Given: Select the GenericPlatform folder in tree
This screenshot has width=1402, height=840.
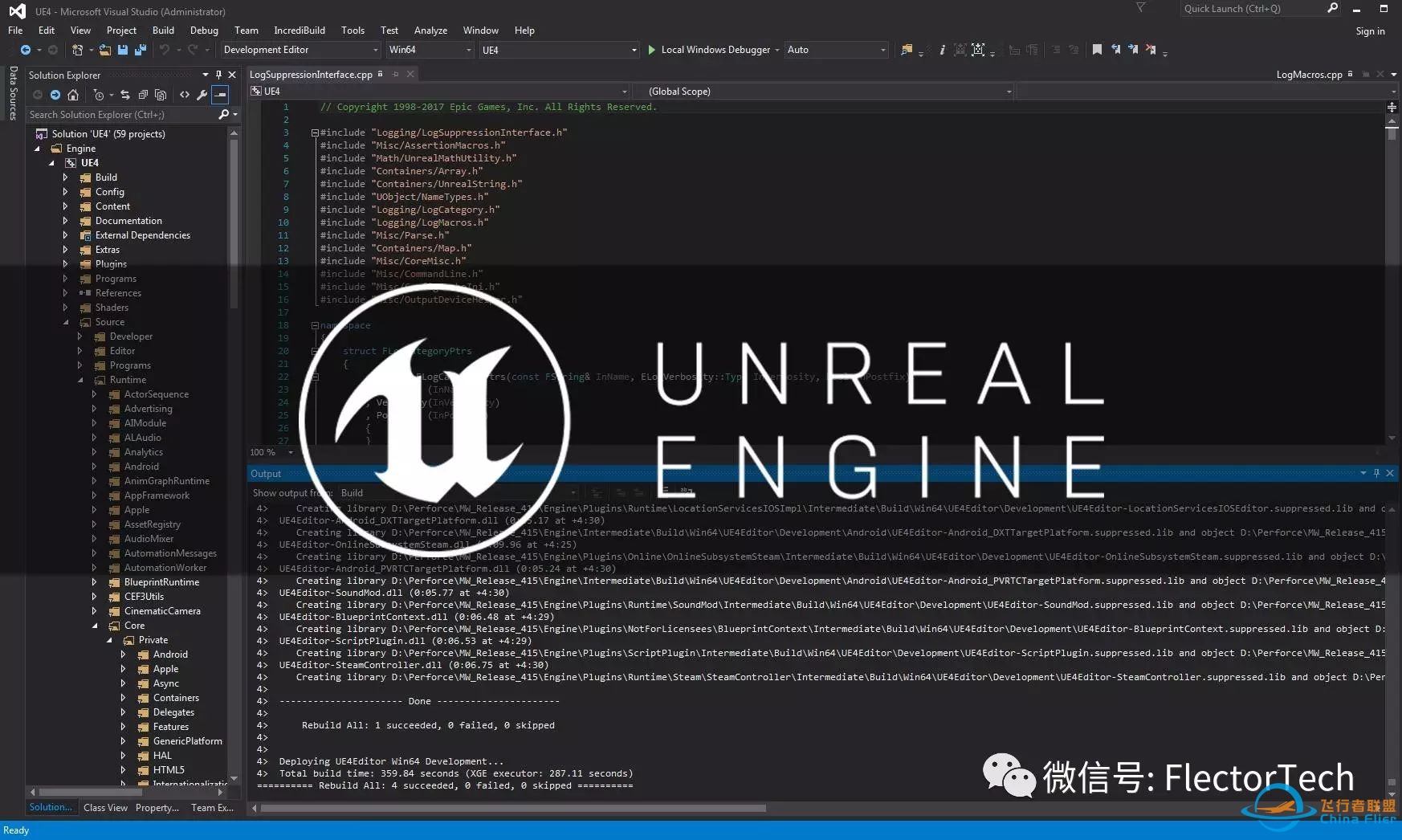Looking at the screenshot, I should (x=187, y=741).
